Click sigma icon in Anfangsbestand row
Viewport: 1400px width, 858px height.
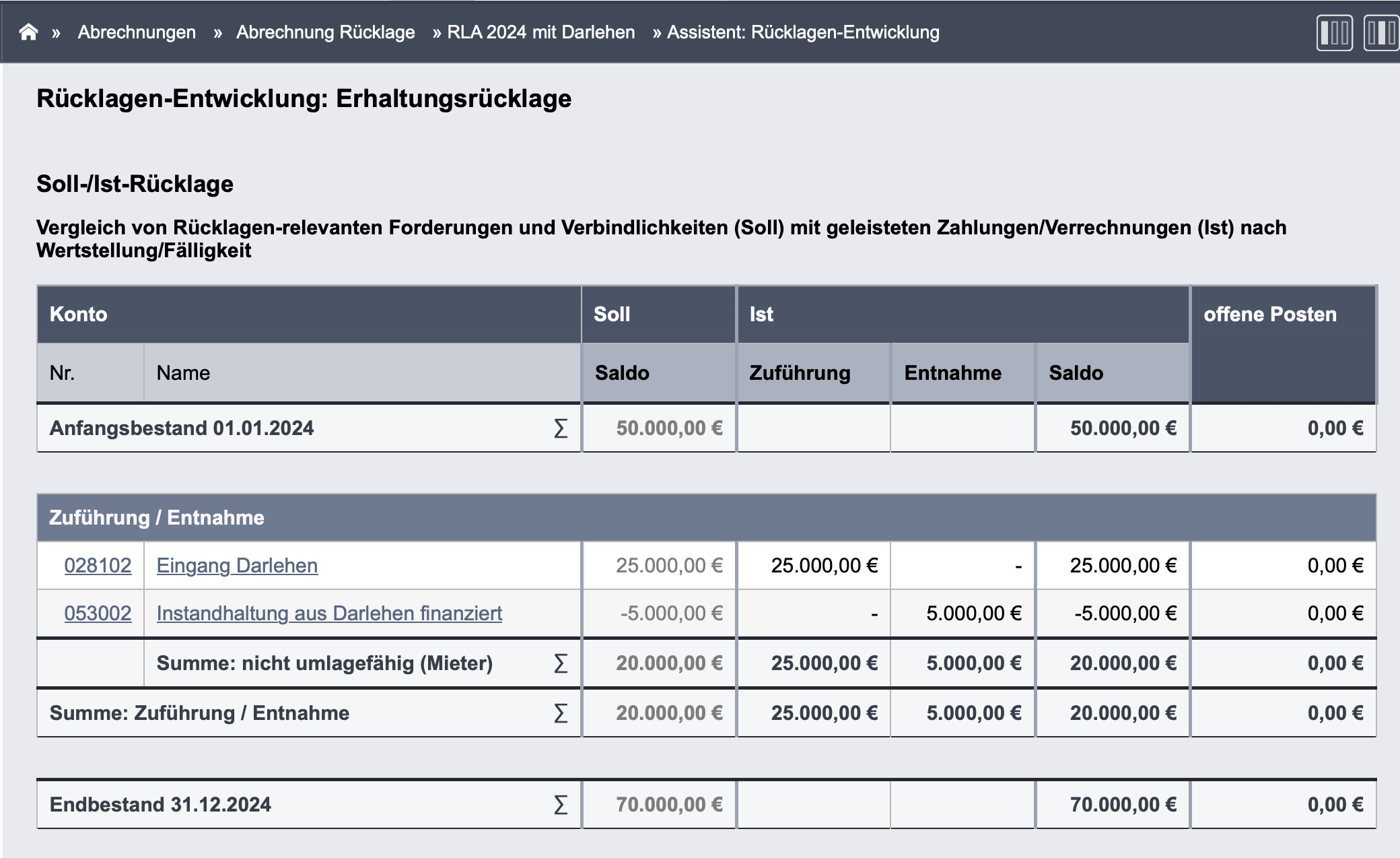tap(560, 428)
